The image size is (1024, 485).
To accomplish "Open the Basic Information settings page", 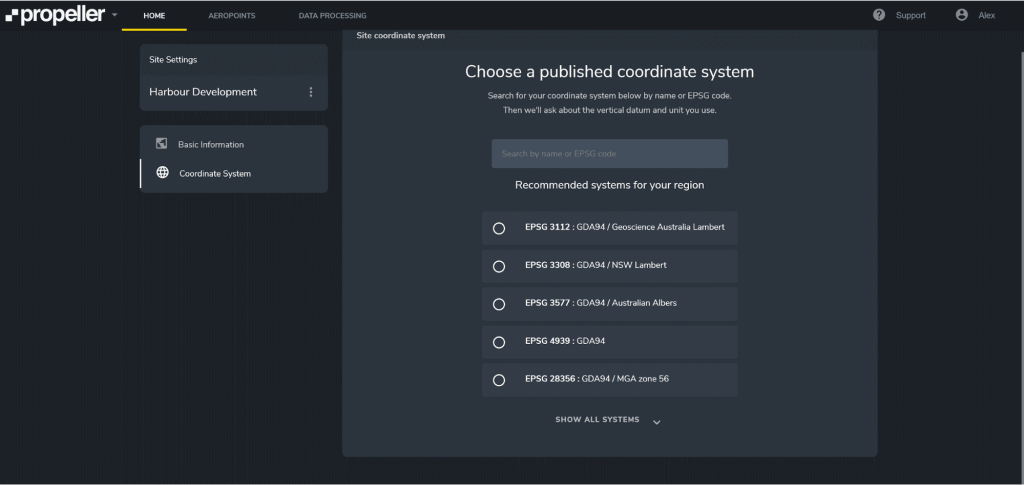I will click(211, 145).
